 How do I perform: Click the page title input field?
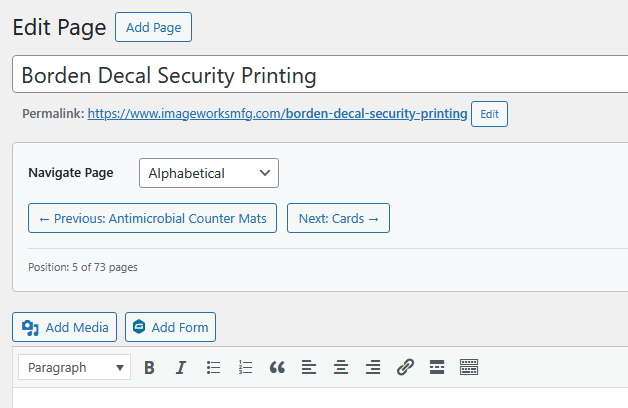click(x=320, y=74)
